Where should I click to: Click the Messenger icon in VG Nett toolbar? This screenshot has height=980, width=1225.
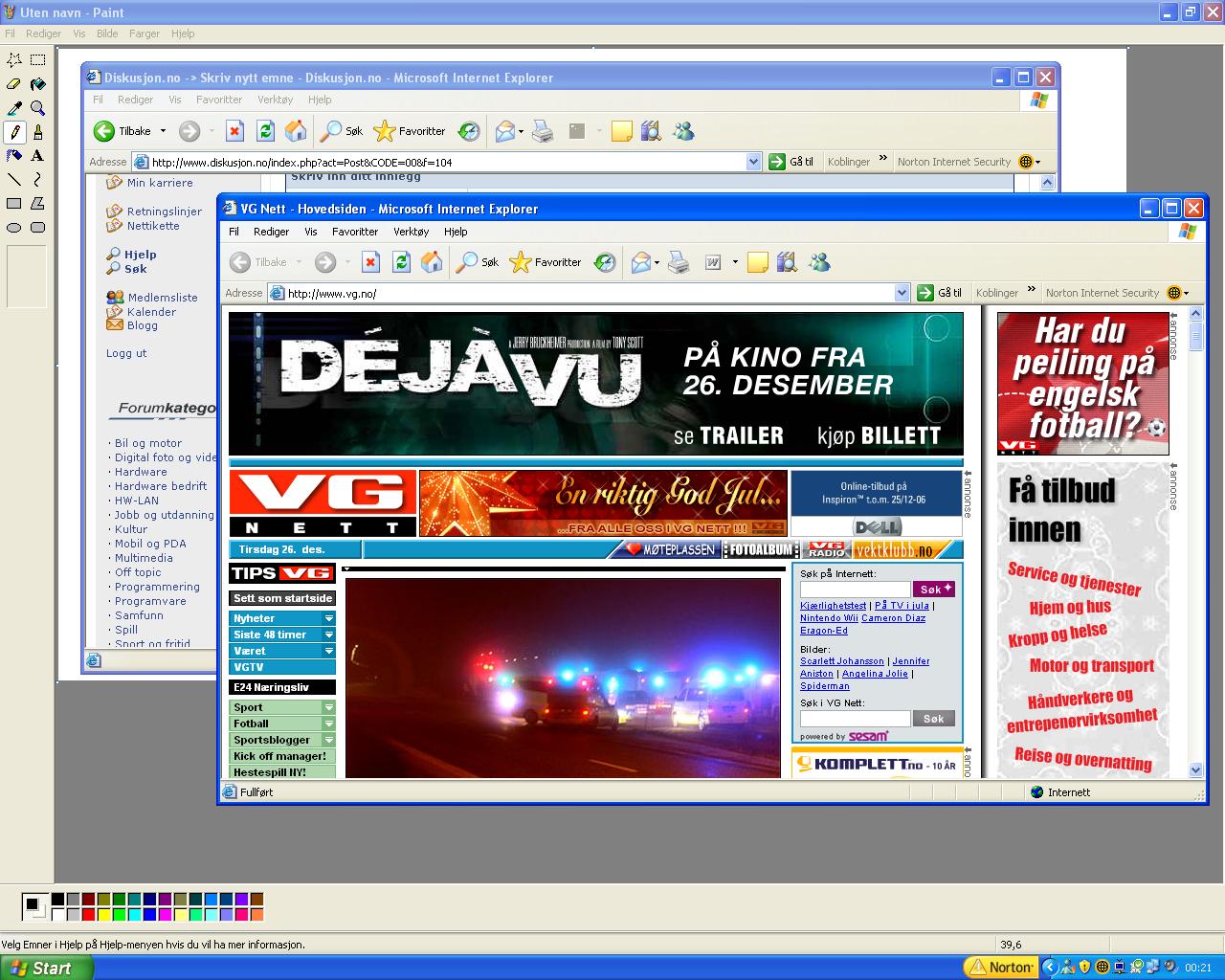coord(819,262)
